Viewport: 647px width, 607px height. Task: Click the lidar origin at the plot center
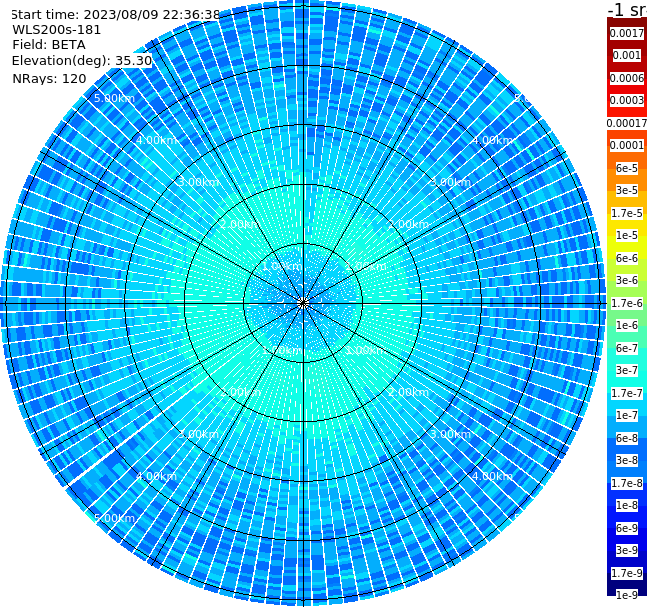pos(303,303)
